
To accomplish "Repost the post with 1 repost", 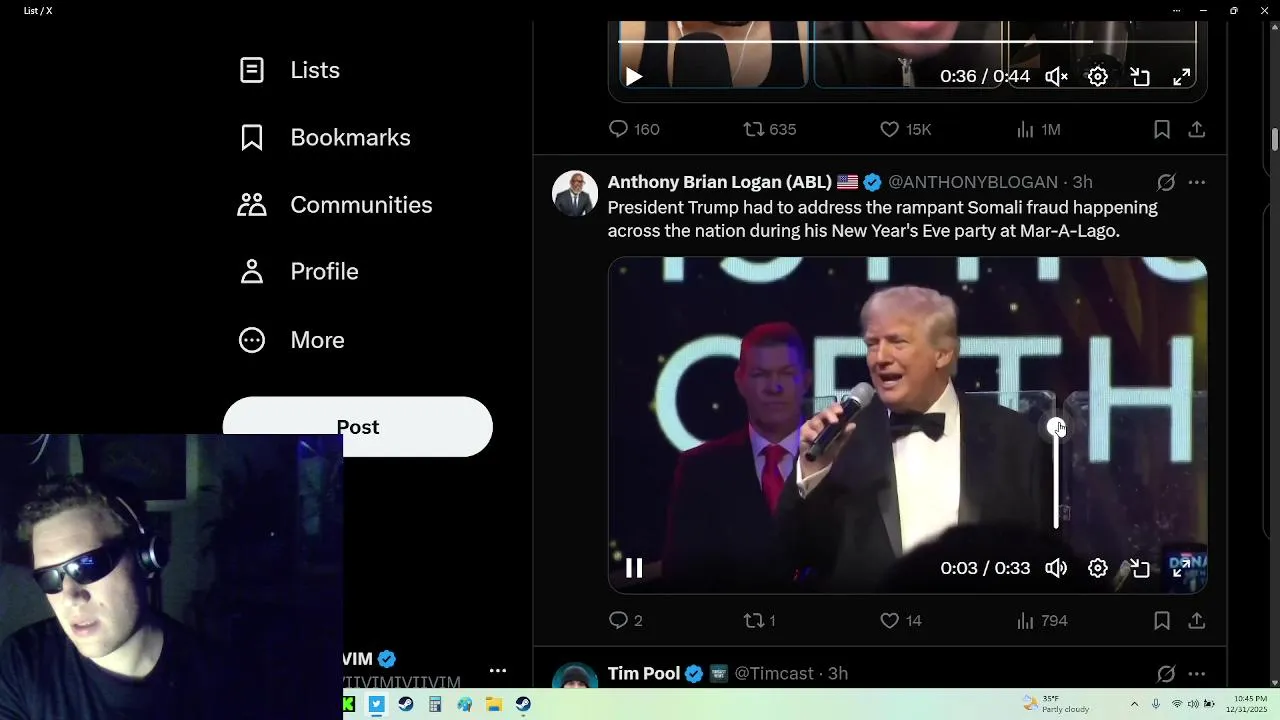I will [760, 621].
